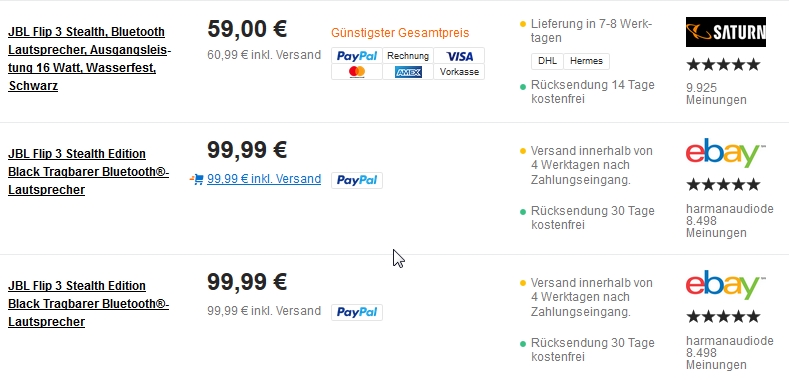Viewport: 789px width, 381px height.
Task: Click the blue 99,99 € inkl. Versand link
Action: pyautogui.click(x=264, y=179)
